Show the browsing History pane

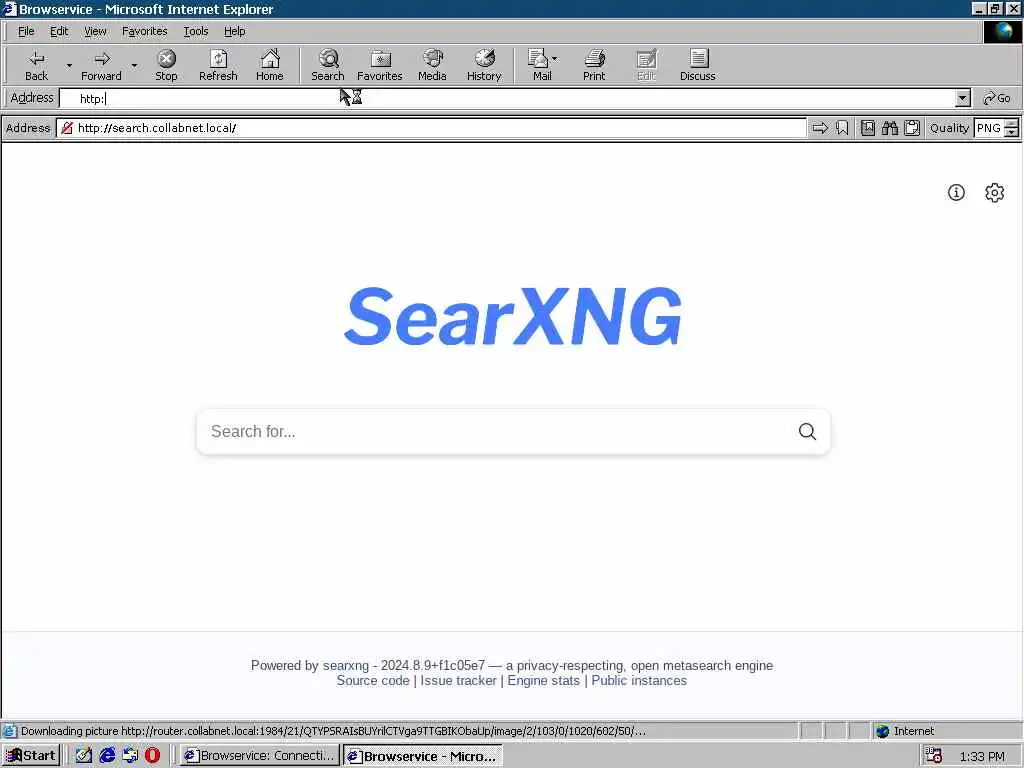pos(484,65)
